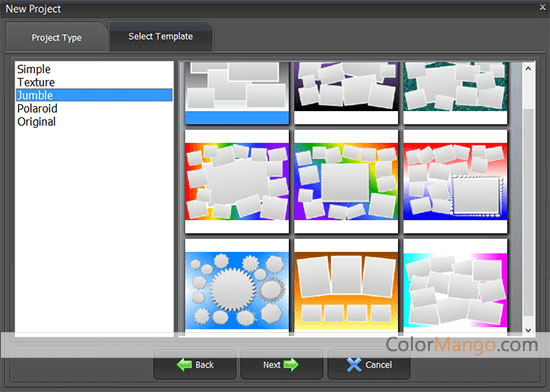Choose the rainbow template with center square

click(x=346, y=181)
